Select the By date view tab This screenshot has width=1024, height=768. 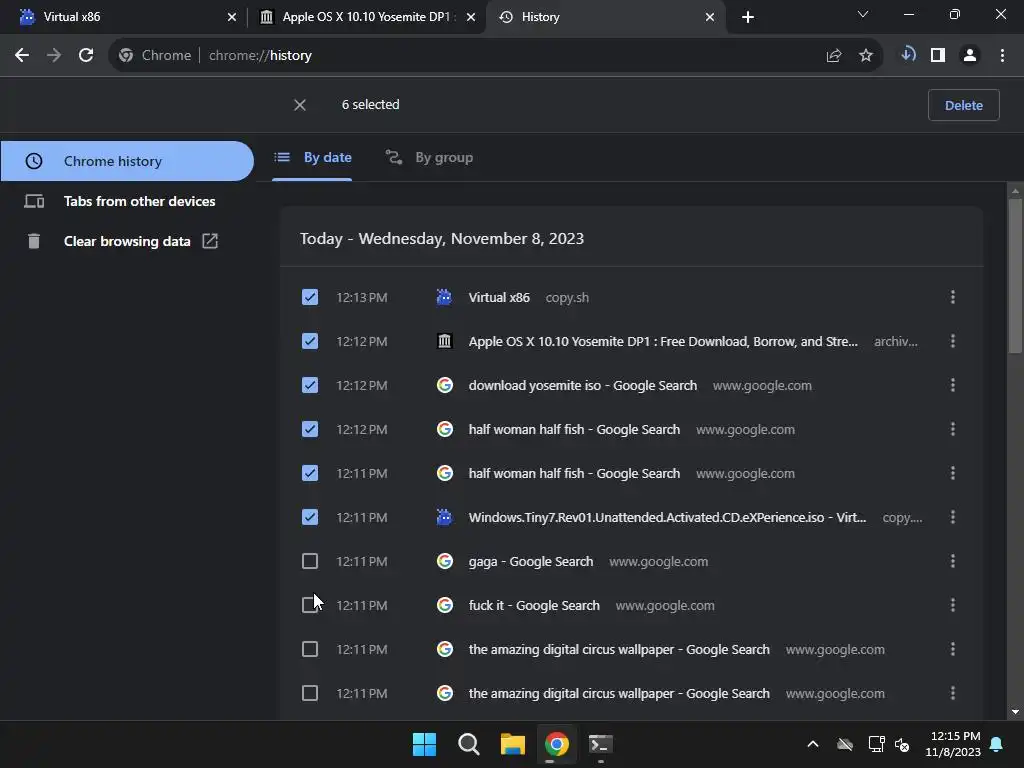coord(312,157)
